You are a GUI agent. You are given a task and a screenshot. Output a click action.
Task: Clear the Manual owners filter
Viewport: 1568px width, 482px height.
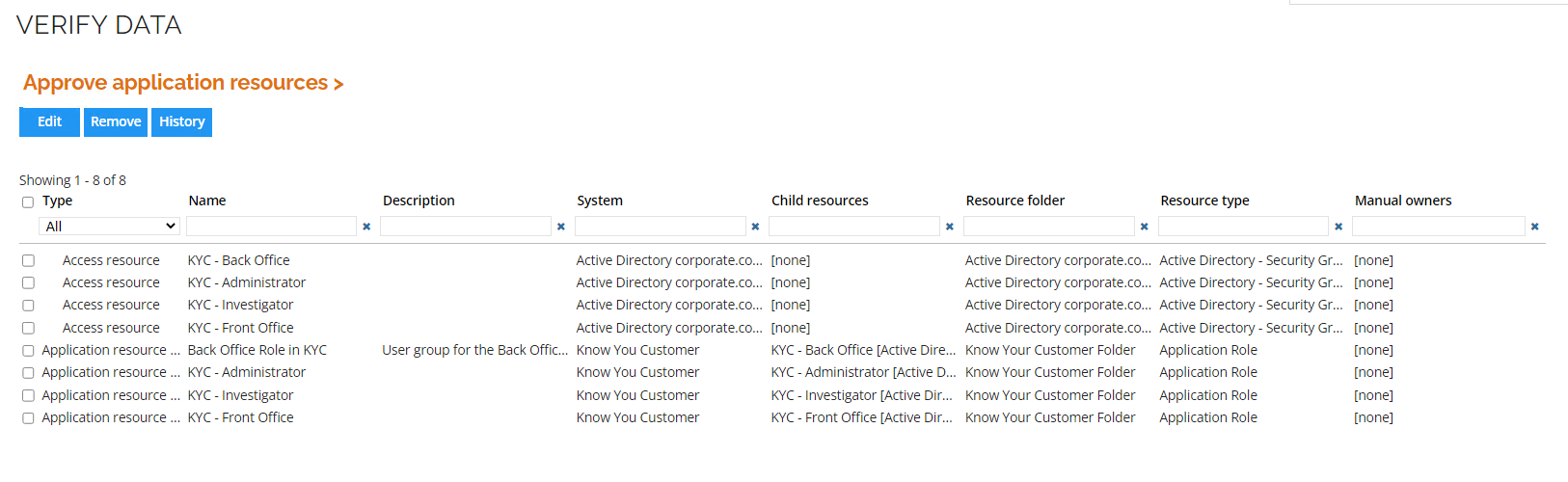pyautogui.click(x=1534, y=227)
